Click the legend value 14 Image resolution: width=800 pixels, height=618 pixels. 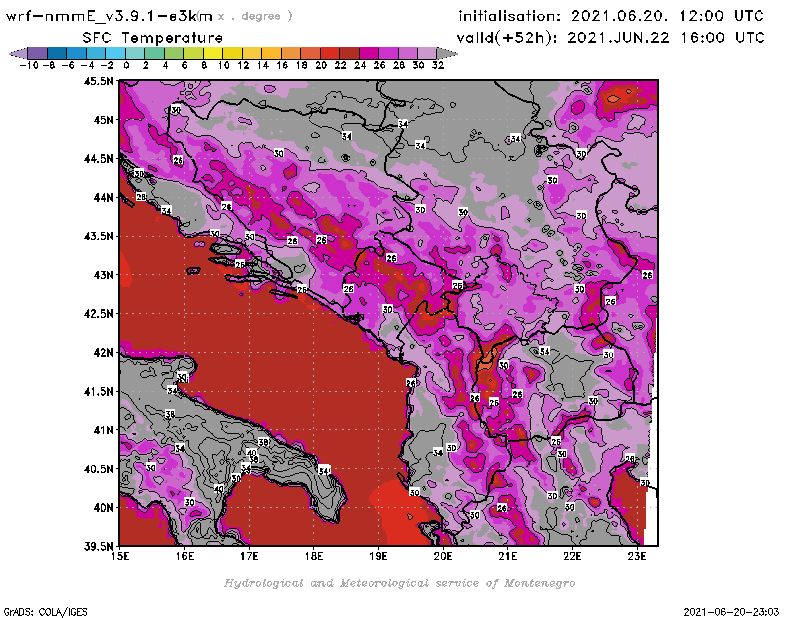(x=262, y=65)
